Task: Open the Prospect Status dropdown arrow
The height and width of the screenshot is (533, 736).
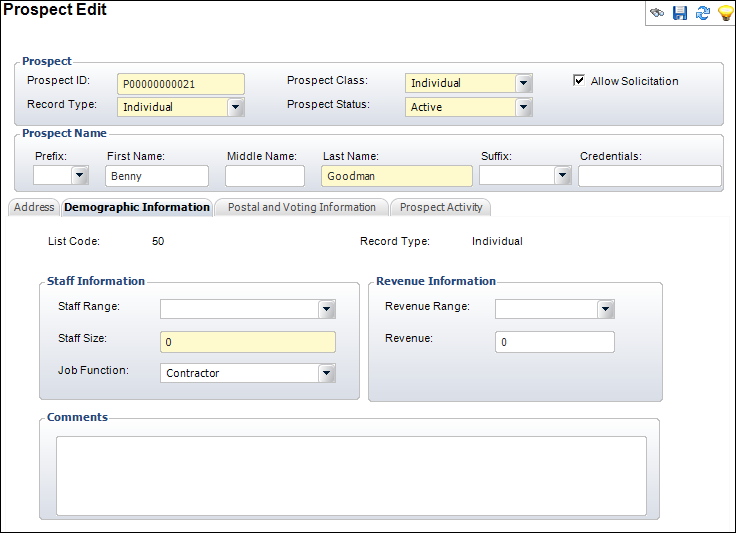Action: point(523,107)
